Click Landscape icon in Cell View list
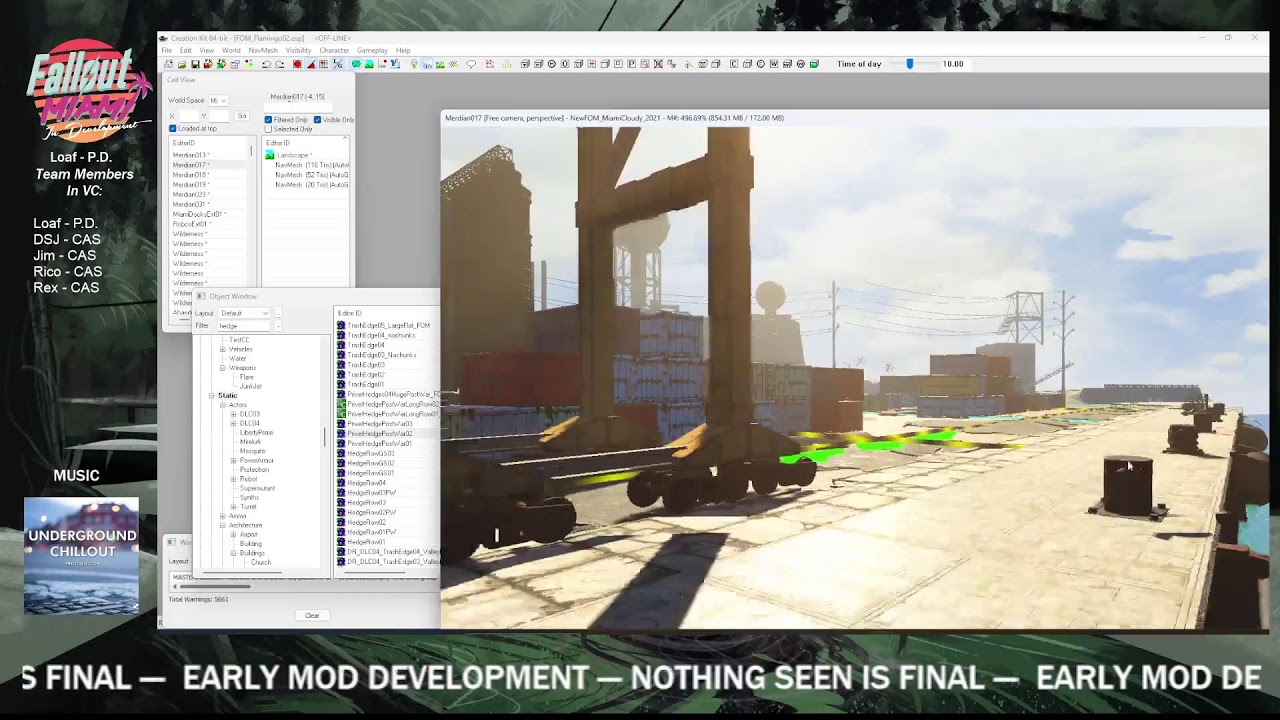Viewport: 1280px width, 720px height. [x=270, y=155]
